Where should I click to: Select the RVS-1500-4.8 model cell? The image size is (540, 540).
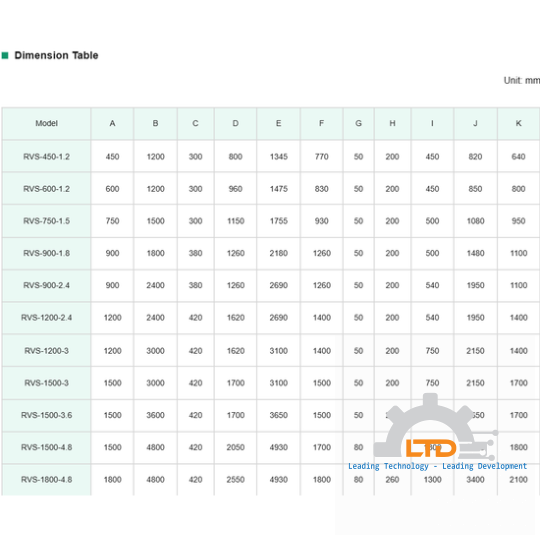point(46,447)
